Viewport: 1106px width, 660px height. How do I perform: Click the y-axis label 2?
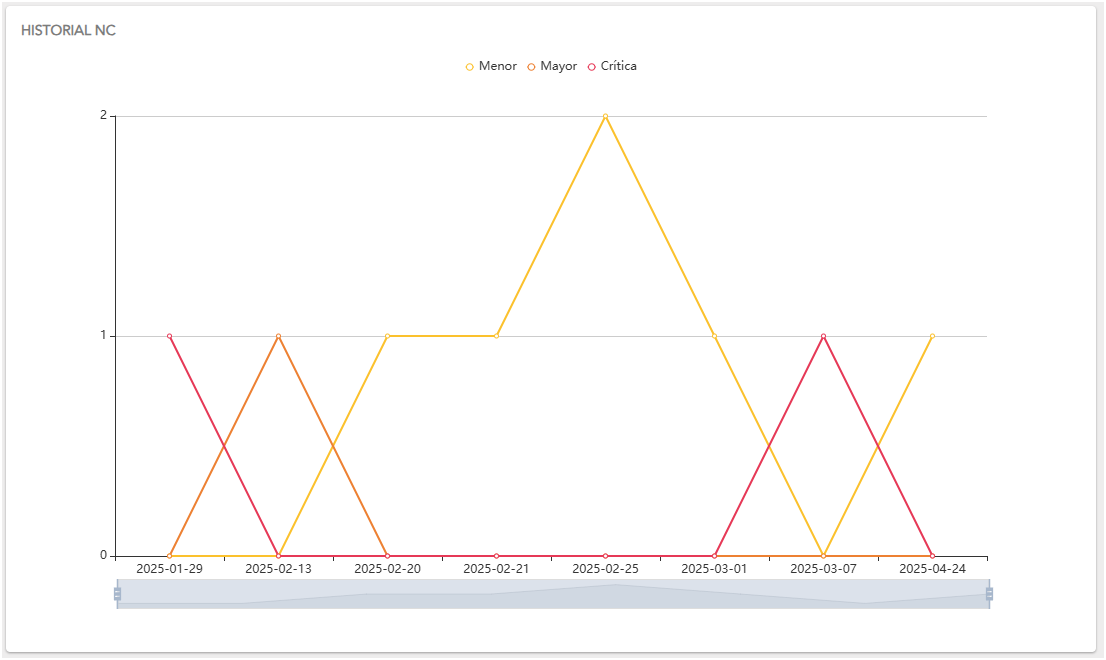(103, 116)
